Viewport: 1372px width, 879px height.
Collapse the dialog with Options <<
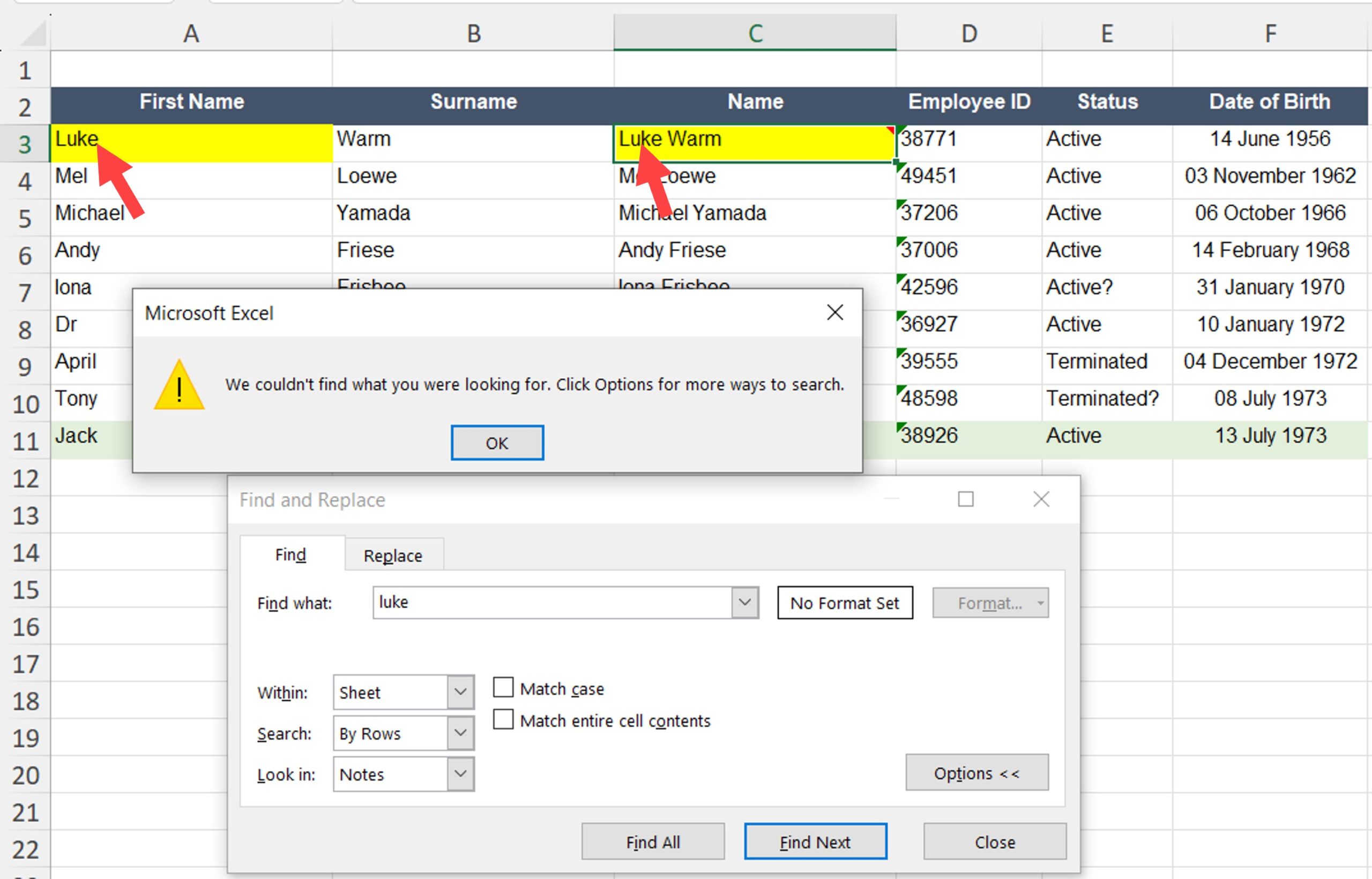click(976, 773)
